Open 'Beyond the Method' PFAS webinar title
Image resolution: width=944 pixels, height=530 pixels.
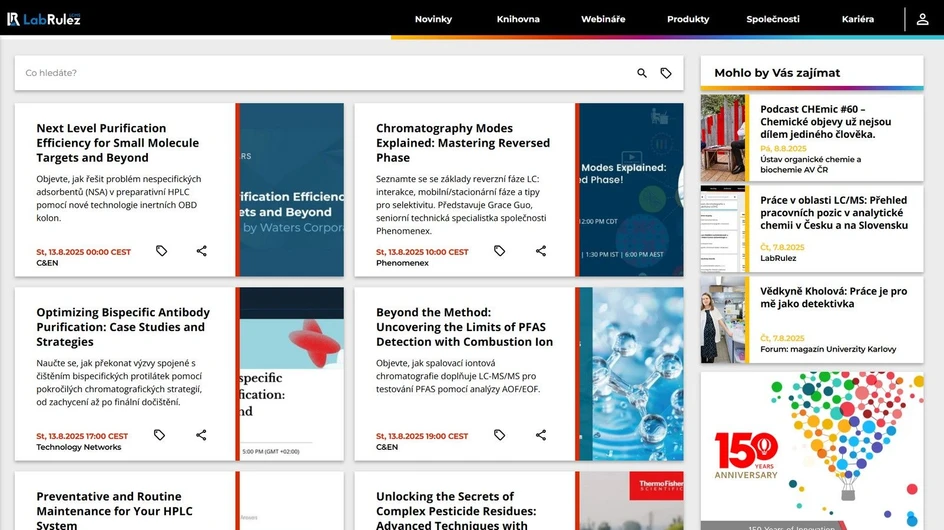coord(464,327)
